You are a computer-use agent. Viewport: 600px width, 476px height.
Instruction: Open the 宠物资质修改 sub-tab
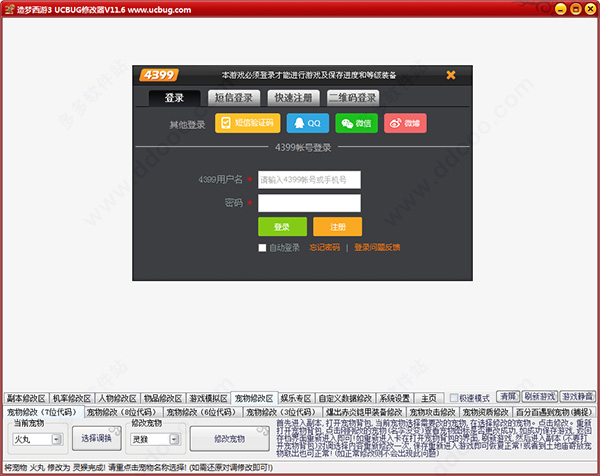pos(486,412)
